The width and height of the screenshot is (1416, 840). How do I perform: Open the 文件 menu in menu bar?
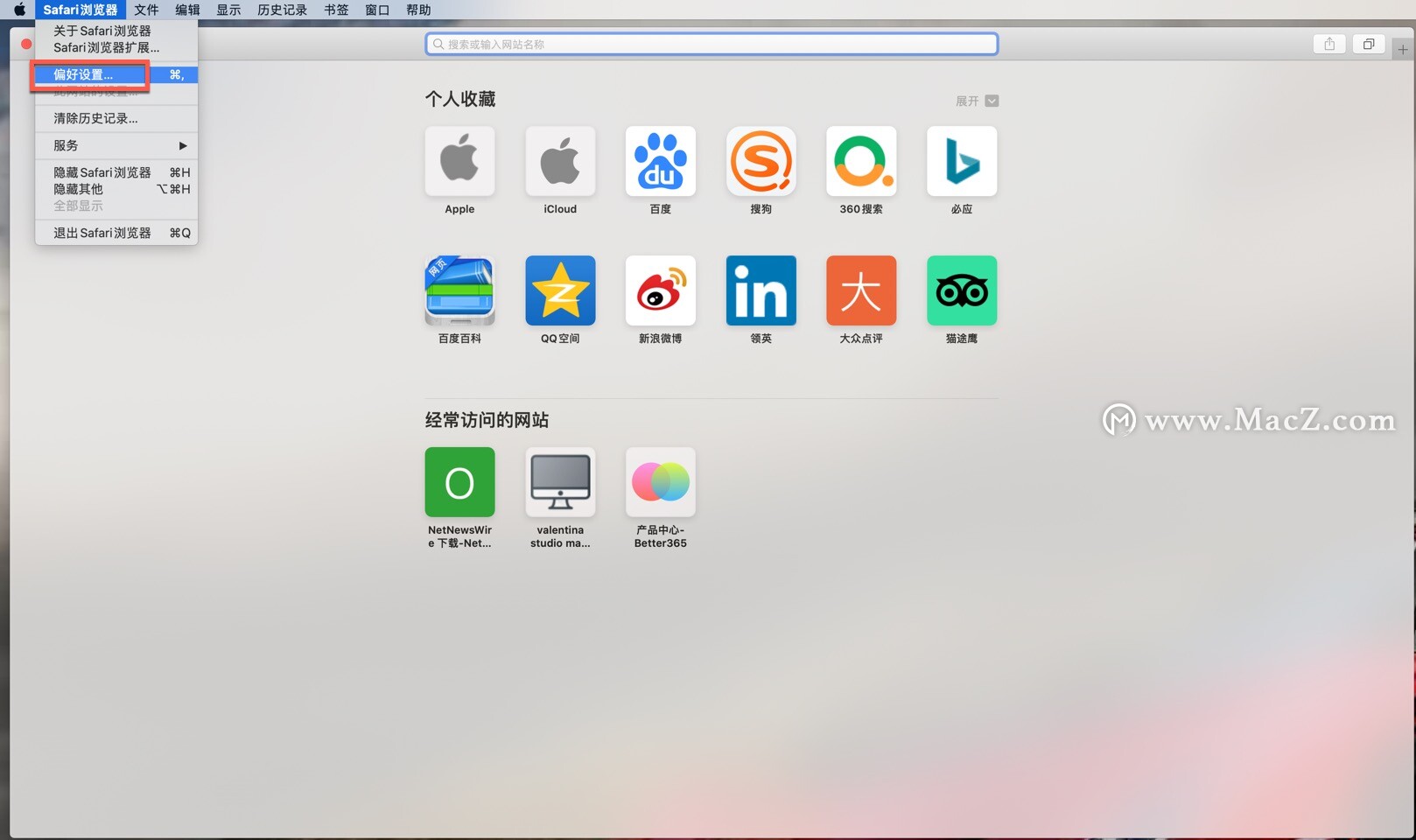pyautogui.click(x=146, y=10)
